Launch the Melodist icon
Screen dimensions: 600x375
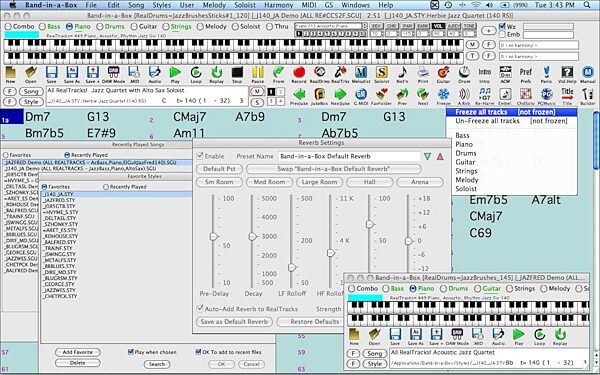tap(361, 74)
